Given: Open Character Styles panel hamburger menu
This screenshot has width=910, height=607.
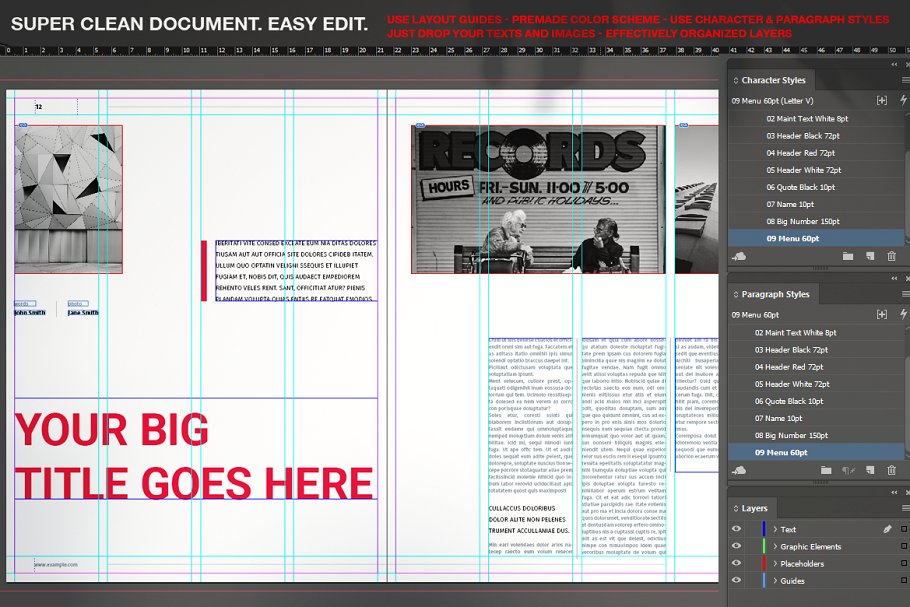Looking at the screenshot, I should tap(904, 80).
